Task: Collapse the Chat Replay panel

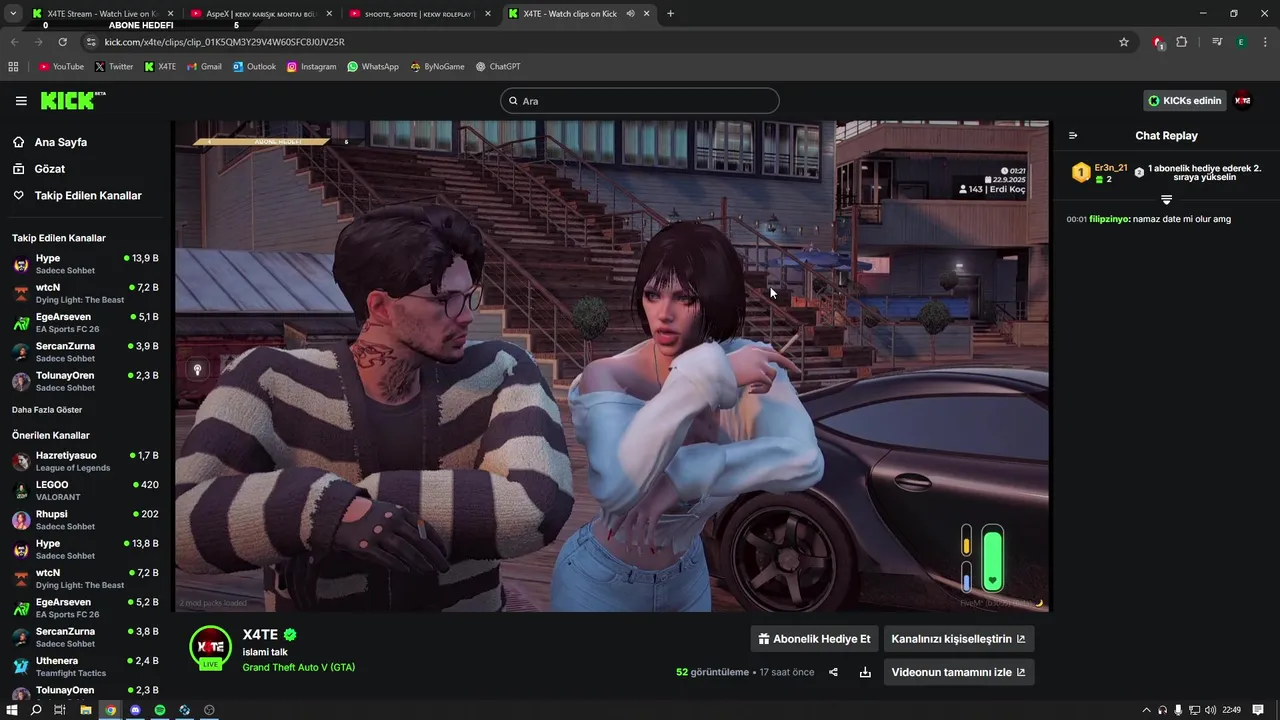Action: (x=1073, y=136)
